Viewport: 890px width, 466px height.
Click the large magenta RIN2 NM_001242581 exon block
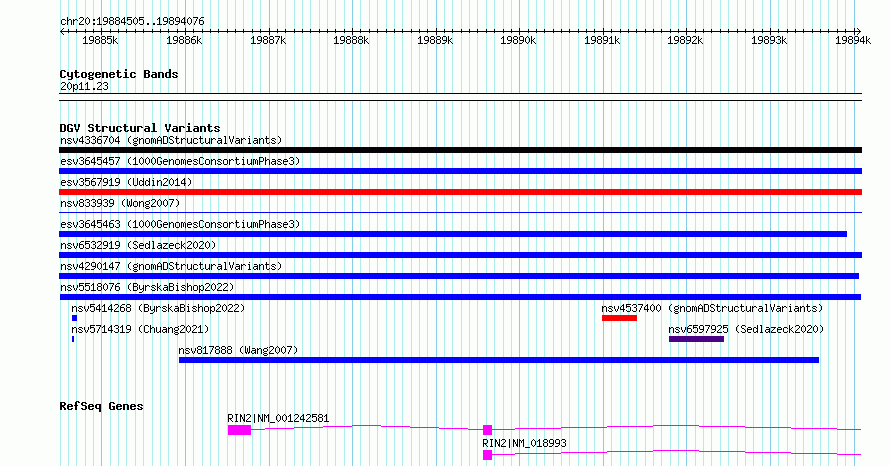pyautogui.click(x=239, y=430)
